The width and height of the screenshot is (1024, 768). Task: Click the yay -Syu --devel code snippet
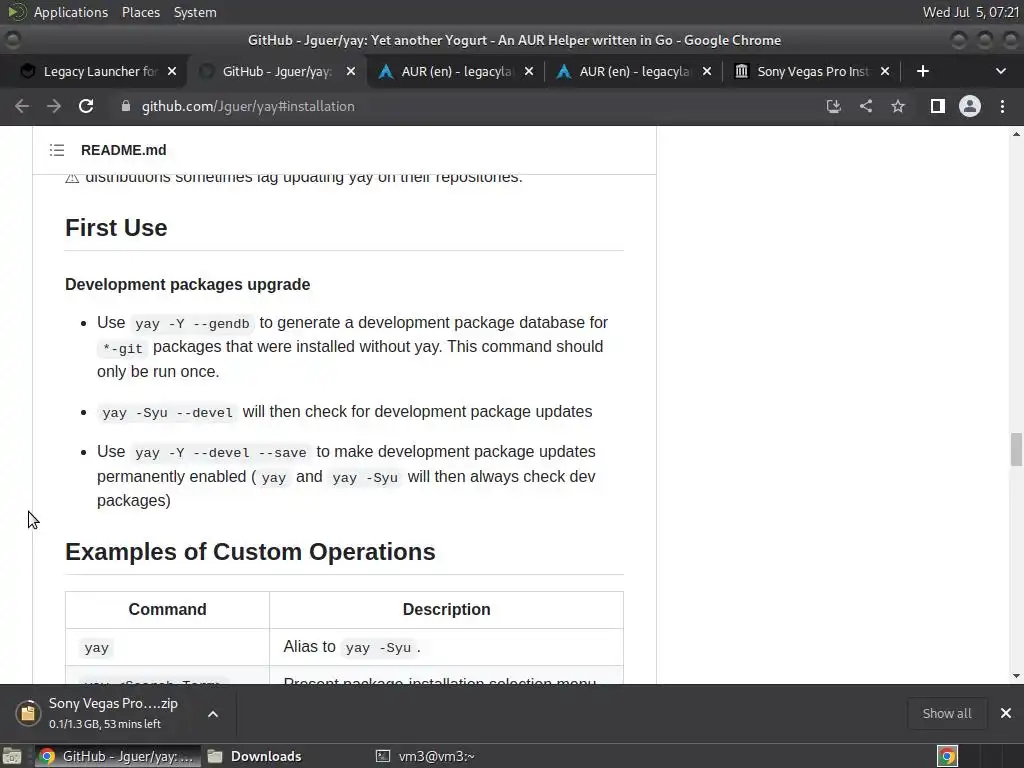167,413
